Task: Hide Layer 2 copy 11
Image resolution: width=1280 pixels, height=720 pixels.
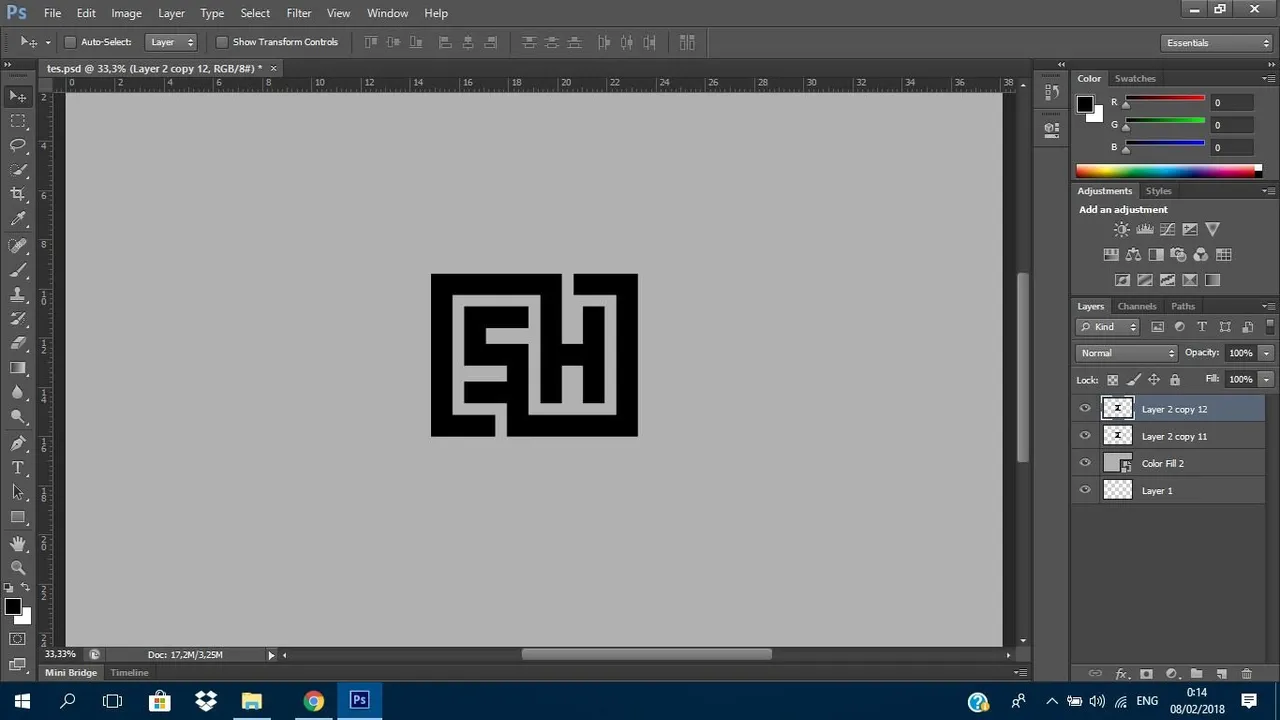Action: click(x=1085, y=436)
